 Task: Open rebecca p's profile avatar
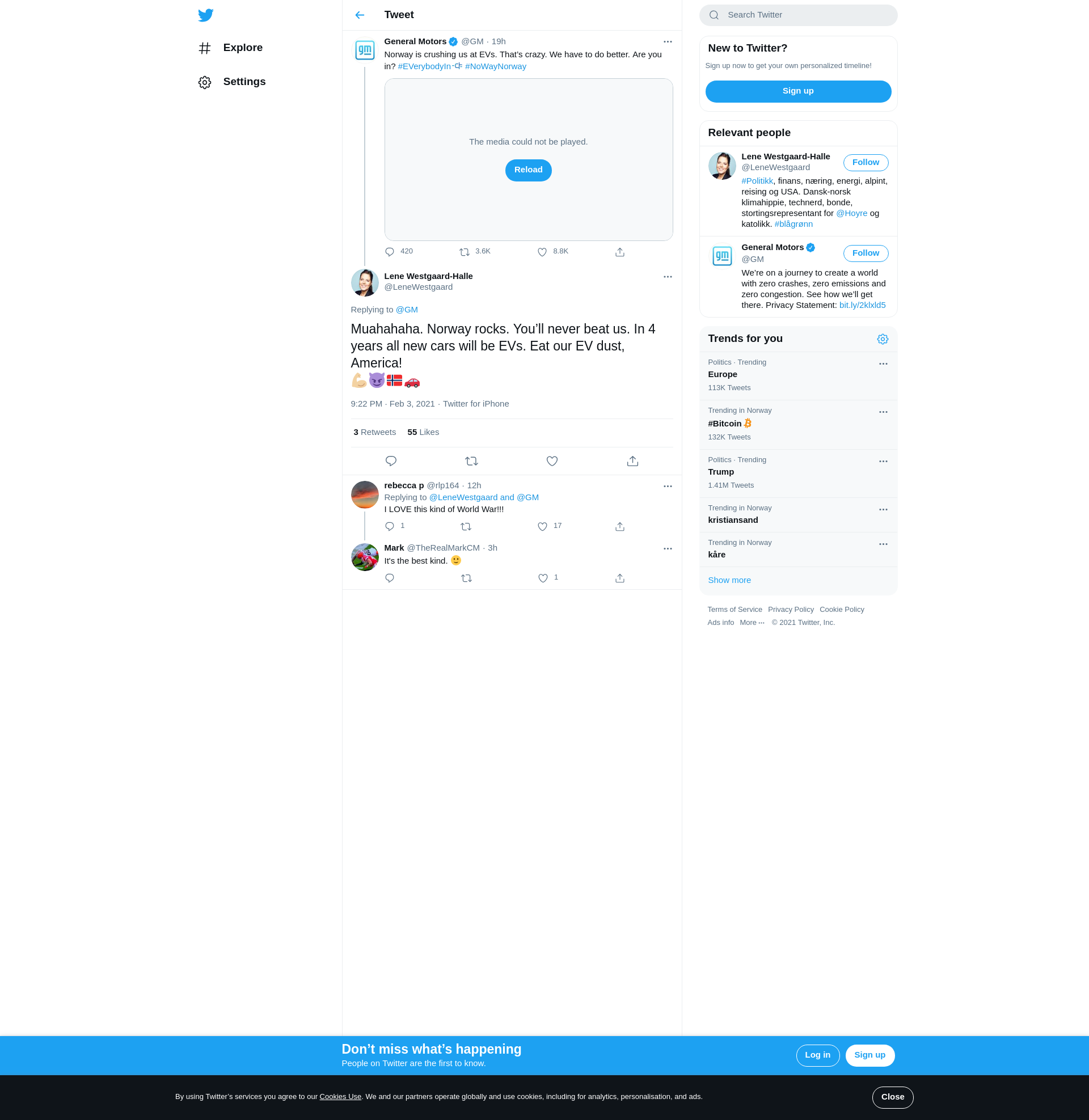(365, 495)
